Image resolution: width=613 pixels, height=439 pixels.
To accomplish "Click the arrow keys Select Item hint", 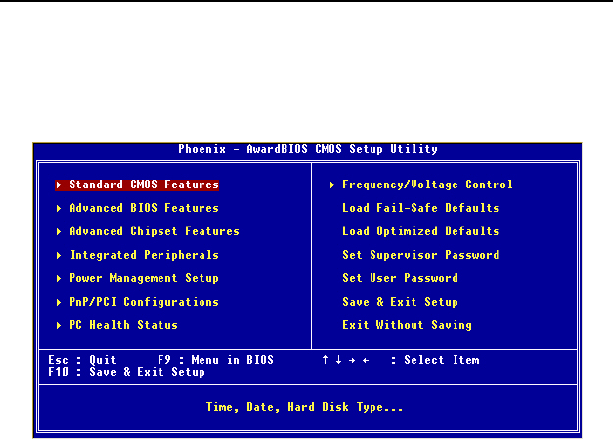I will point(400,360).
